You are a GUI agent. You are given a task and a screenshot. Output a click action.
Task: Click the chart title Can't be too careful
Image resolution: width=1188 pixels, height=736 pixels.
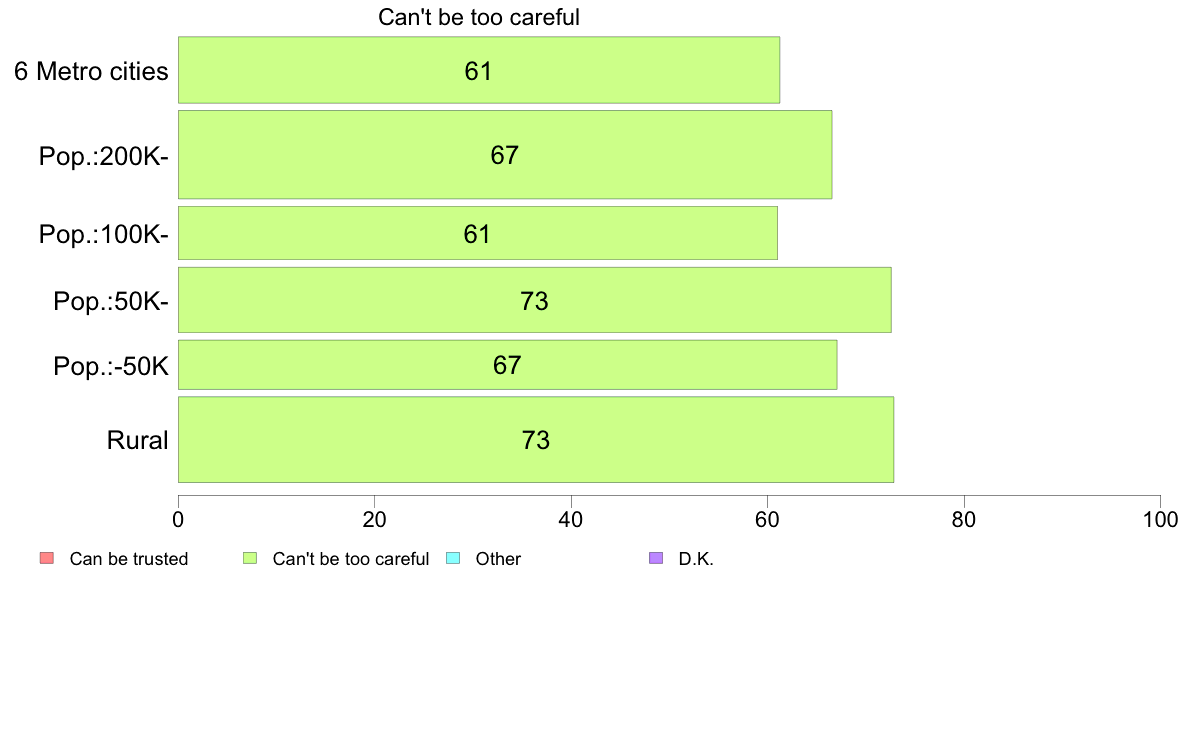(479, 17)
